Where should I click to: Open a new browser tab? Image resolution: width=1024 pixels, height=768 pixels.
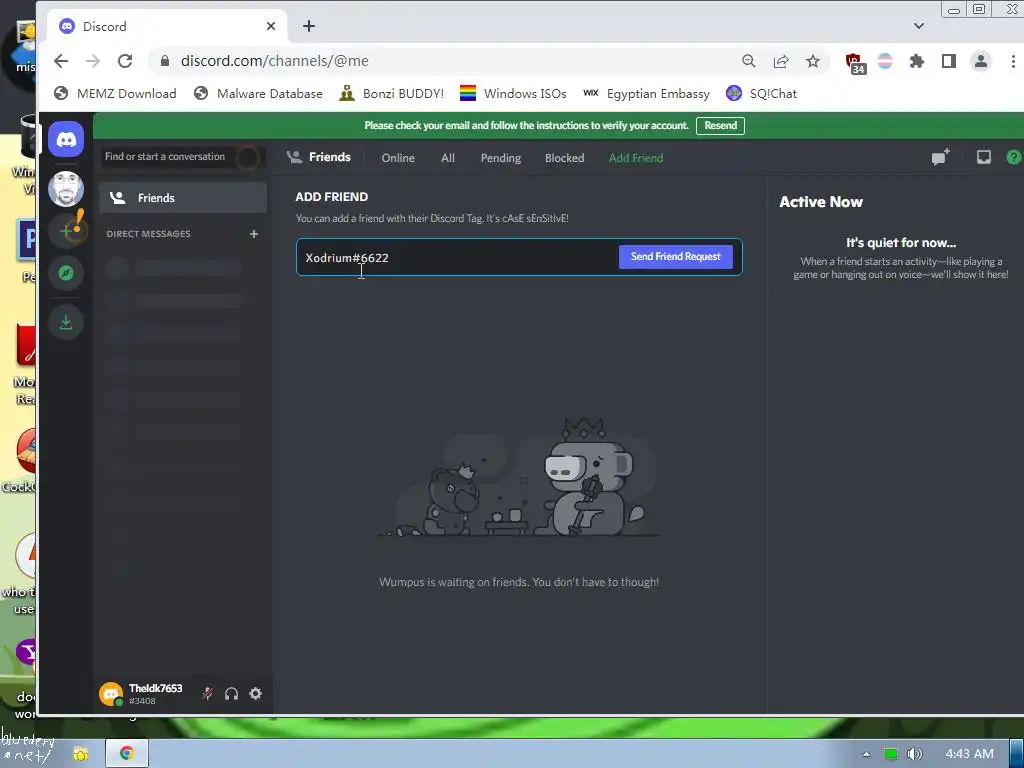click(x=309, y=26)
